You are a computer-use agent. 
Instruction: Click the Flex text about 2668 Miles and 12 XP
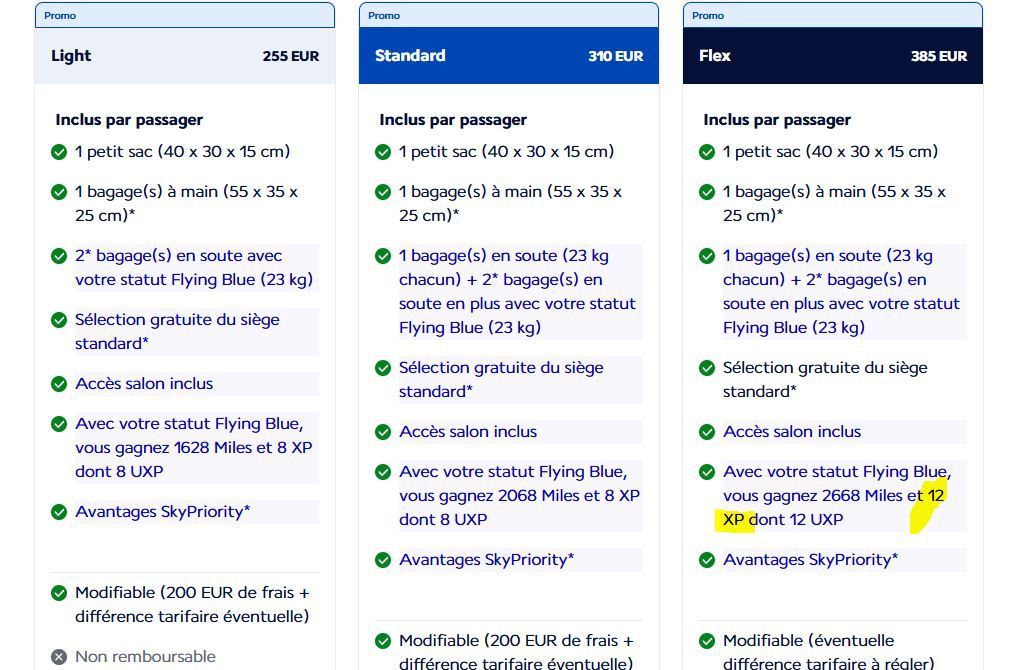tap(834, 496)
